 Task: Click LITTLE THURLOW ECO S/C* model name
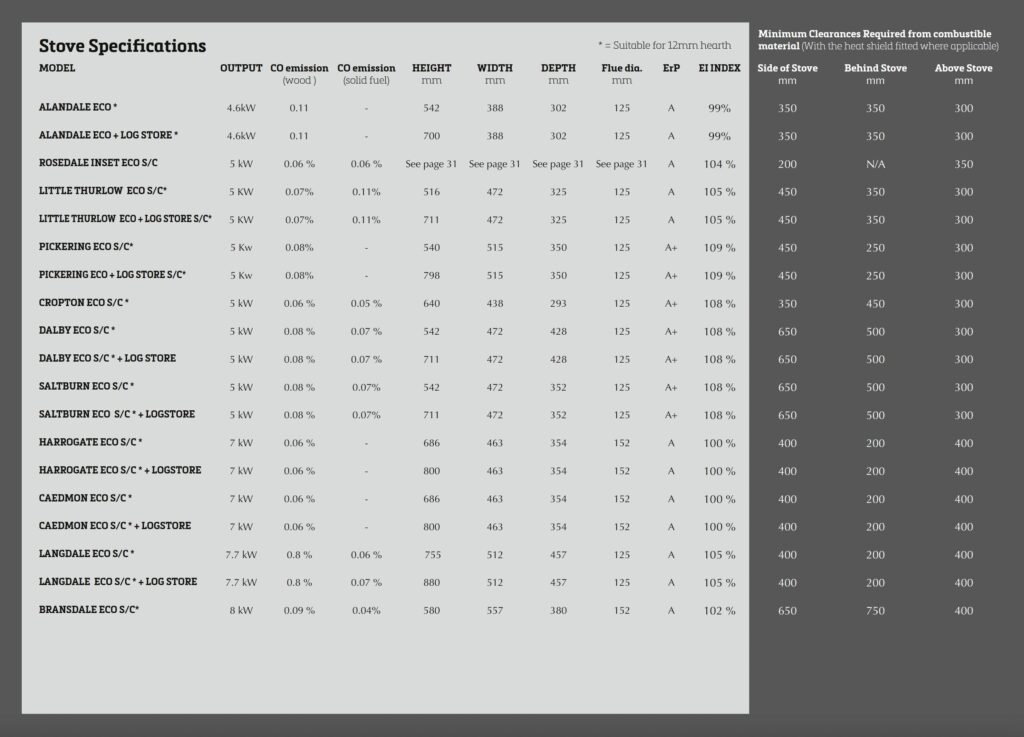[103, 191]
